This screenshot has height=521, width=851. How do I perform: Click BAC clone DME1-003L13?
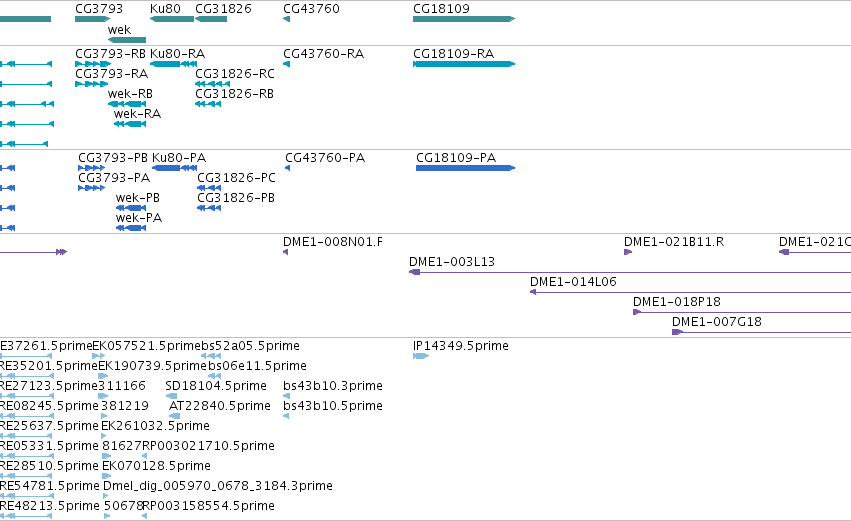(x=452, y=262)
